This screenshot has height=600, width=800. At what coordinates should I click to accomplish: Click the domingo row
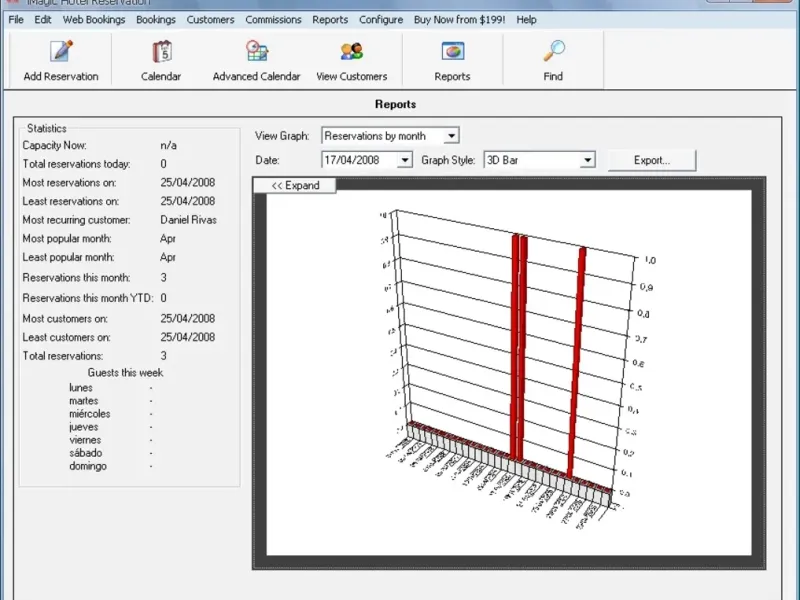[111, 466]
